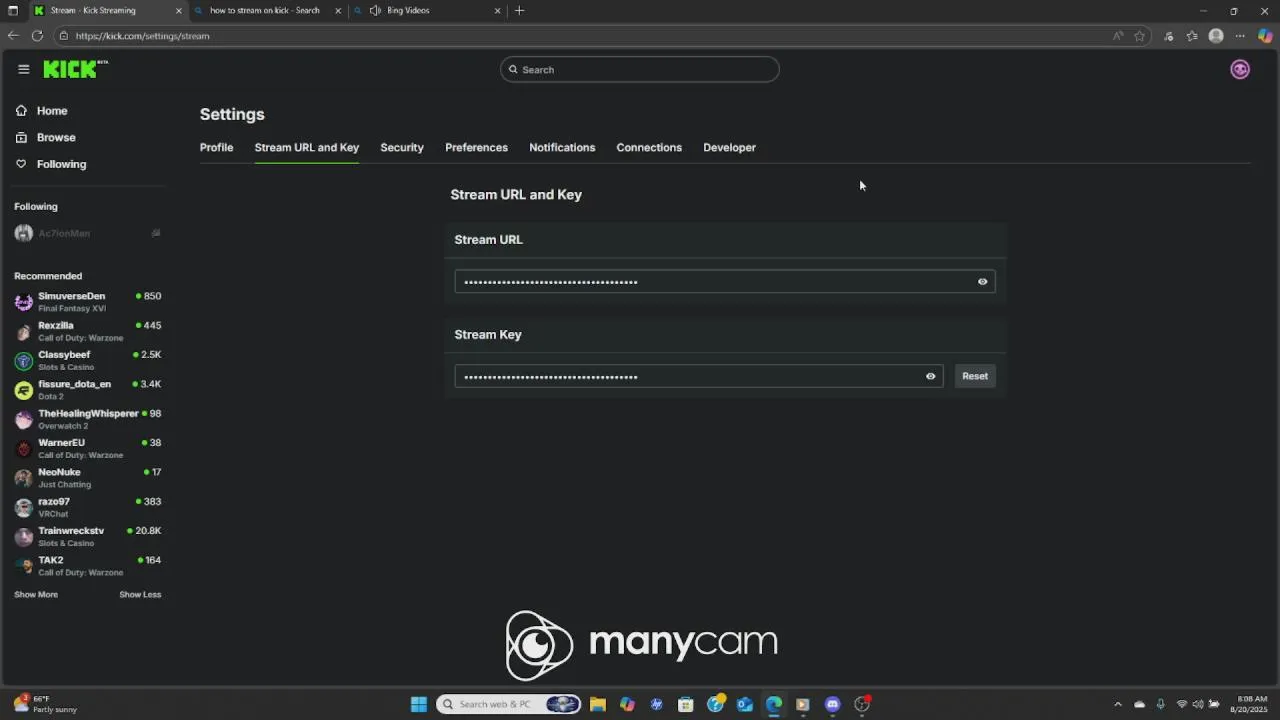Open the Connections tab

coord(649,147)
